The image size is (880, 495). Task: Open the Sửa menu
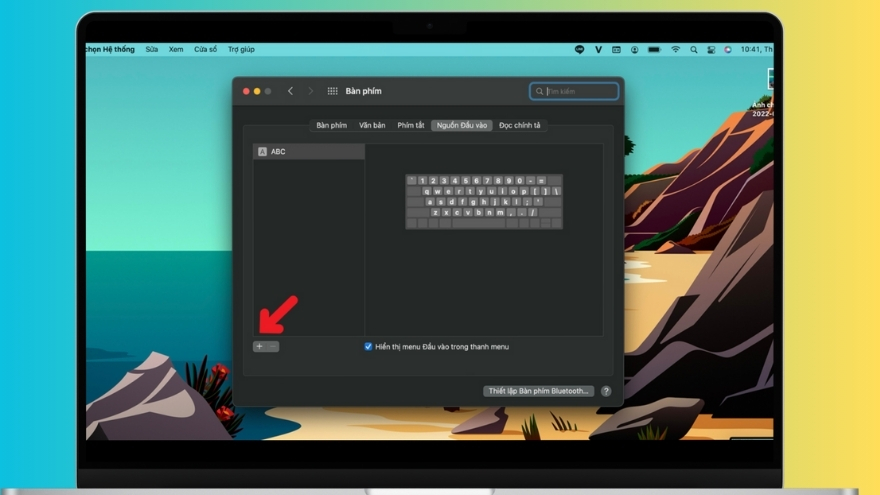(x=152, y=49)
